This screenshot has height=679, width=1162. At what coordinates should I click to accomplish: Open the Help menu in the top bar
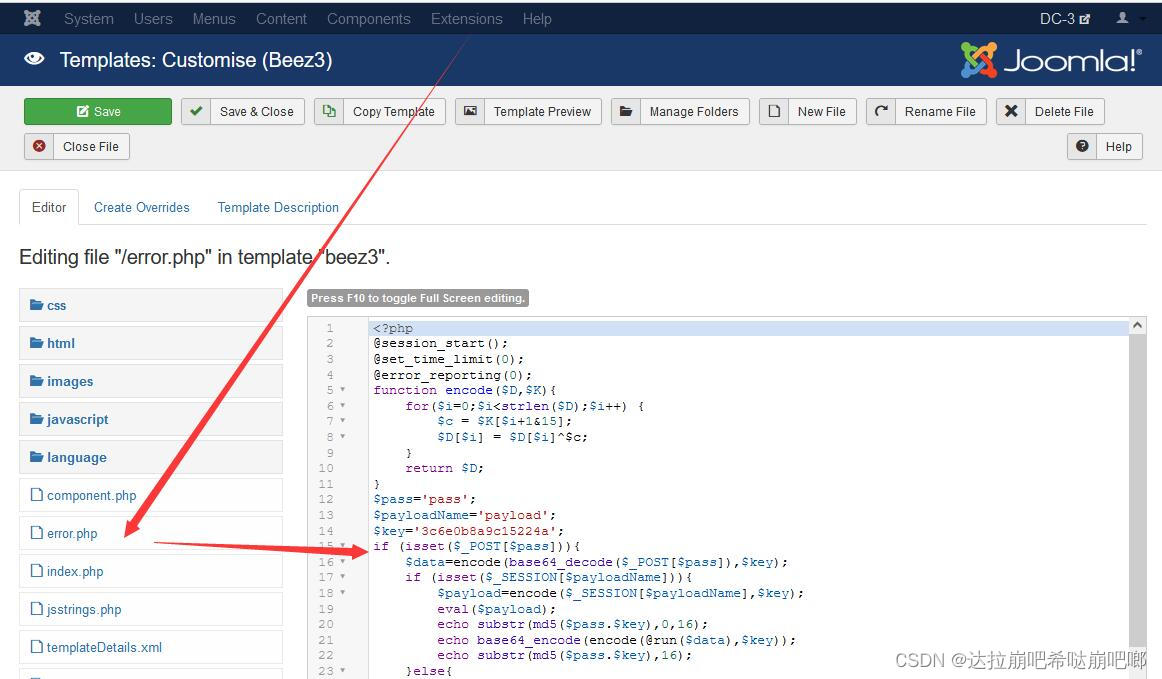(537, 19)
